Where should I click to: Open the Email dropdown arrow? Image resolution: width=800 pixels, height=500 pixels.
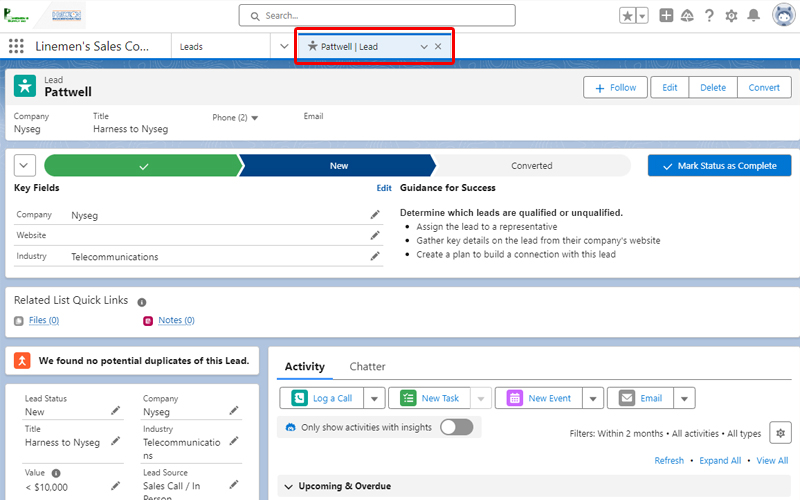click(x=684, y=398)
